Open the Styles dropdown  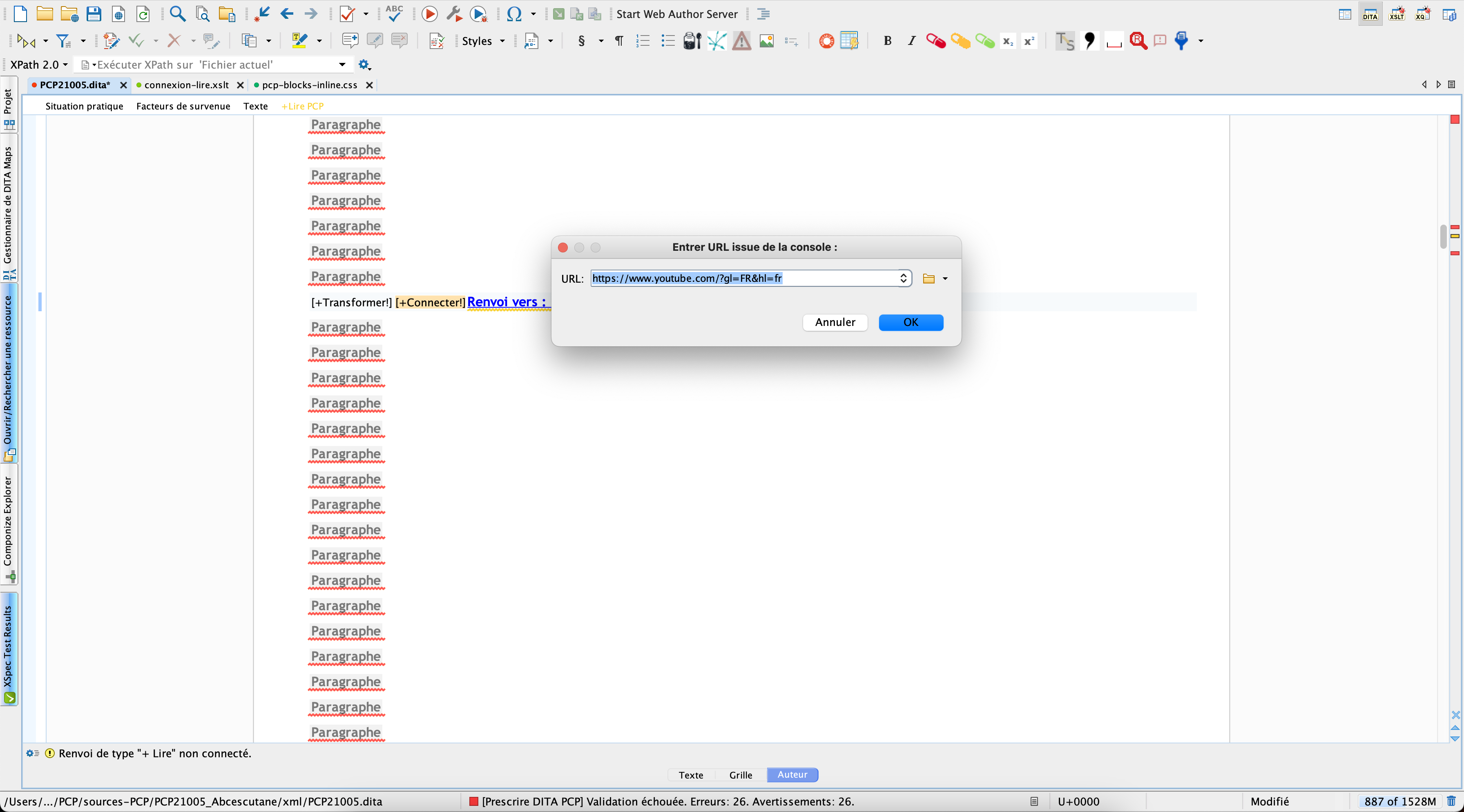(483, 41)
